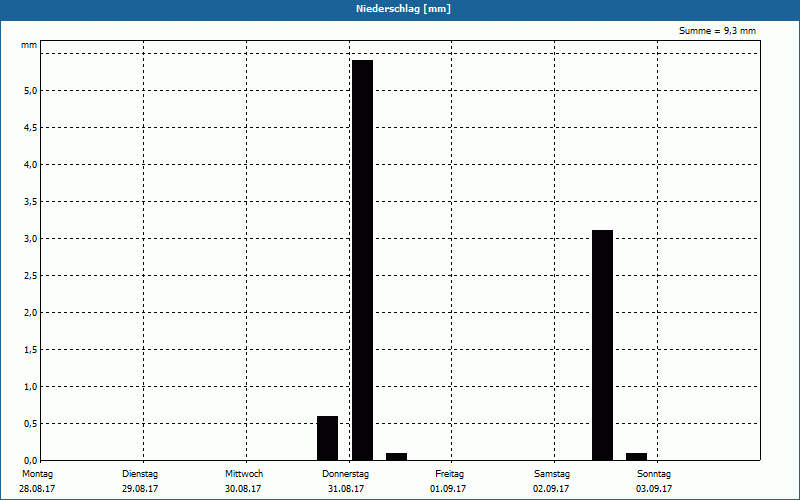This screenshot has width=800, height=500.
Task: Select the Summe = 9,3 mm label
Action: pyautogui.click(x=717, y=31)
